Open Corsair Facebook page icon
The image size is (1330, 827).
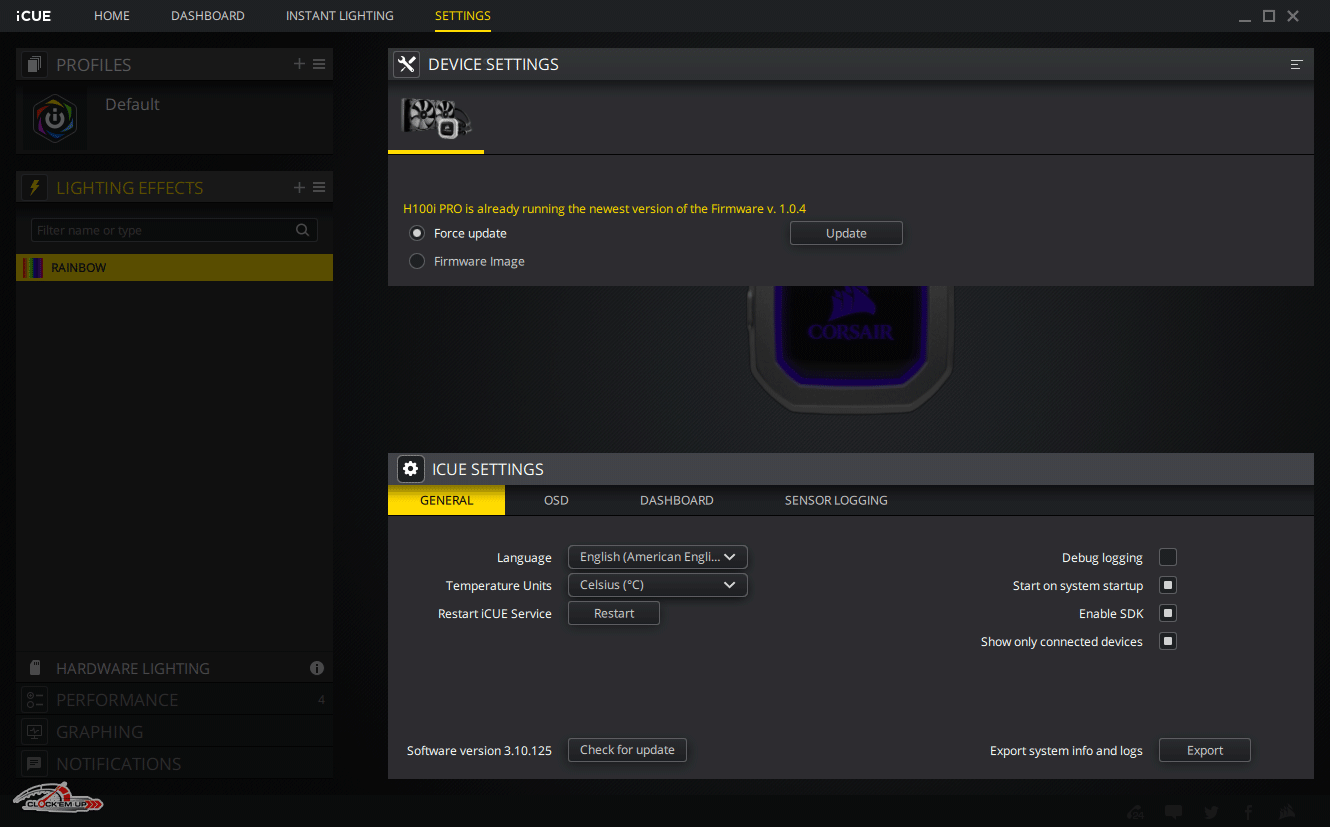pos(1249,812)
